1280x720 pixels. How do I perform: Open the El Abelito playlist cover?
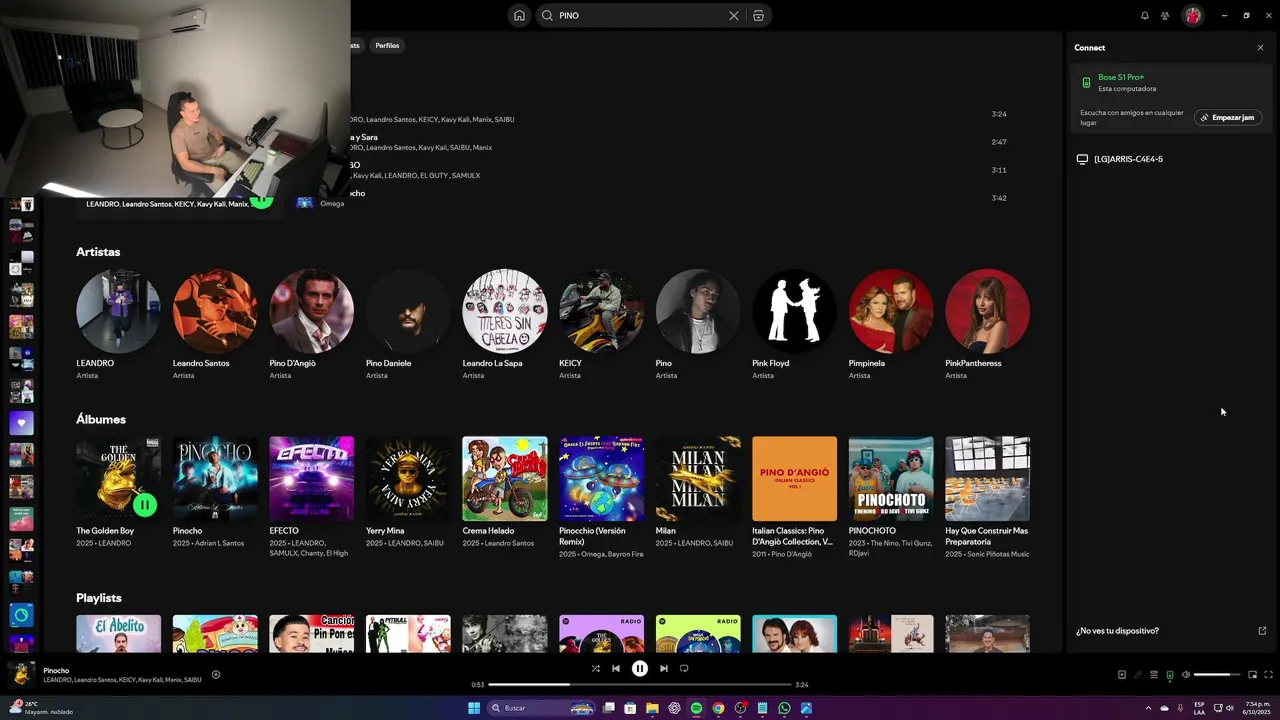tap(118, 634)
